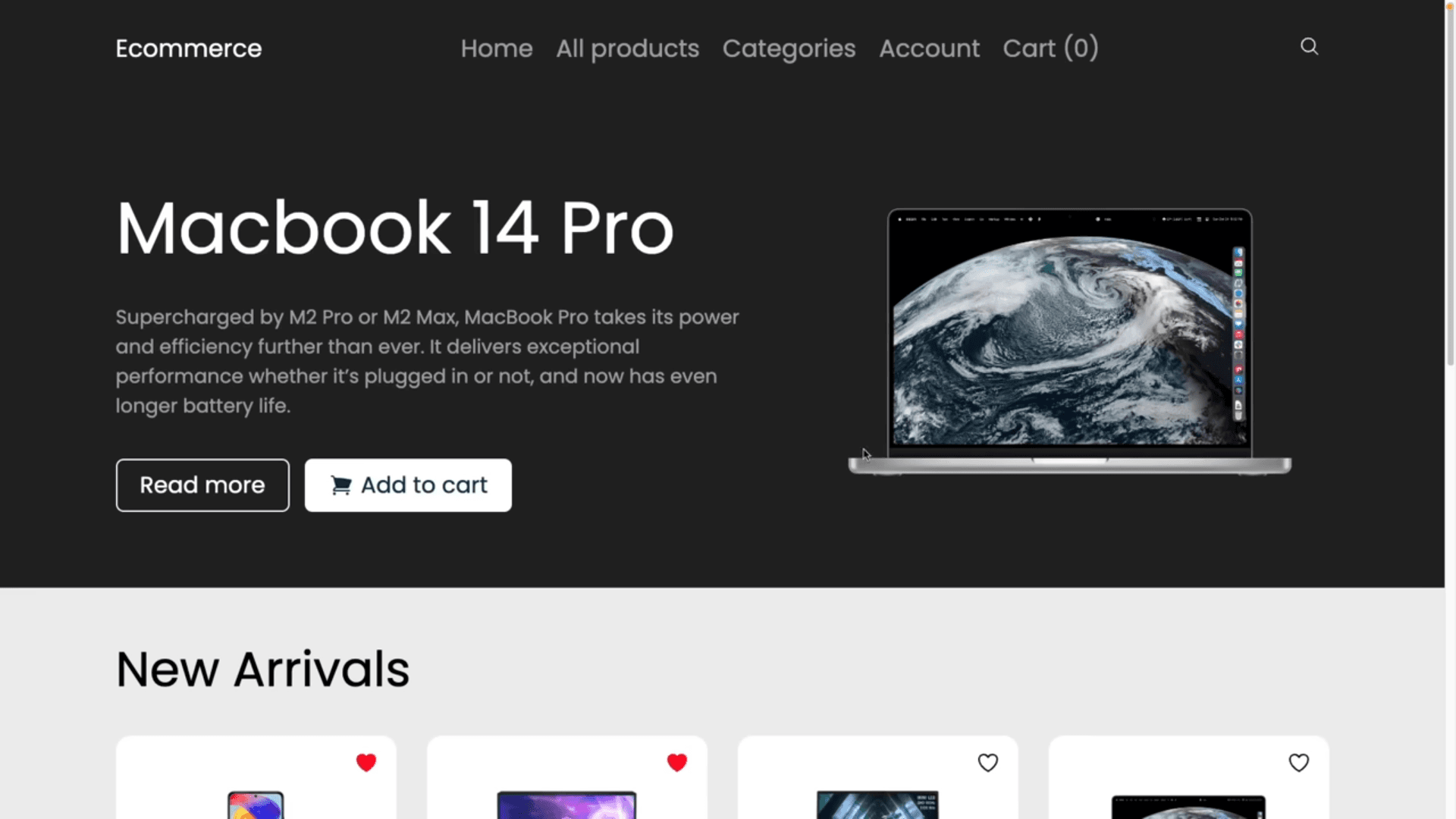Screen dimensions: 1456x819
Task: Open the Categories nav item
Action: [789, 49]
